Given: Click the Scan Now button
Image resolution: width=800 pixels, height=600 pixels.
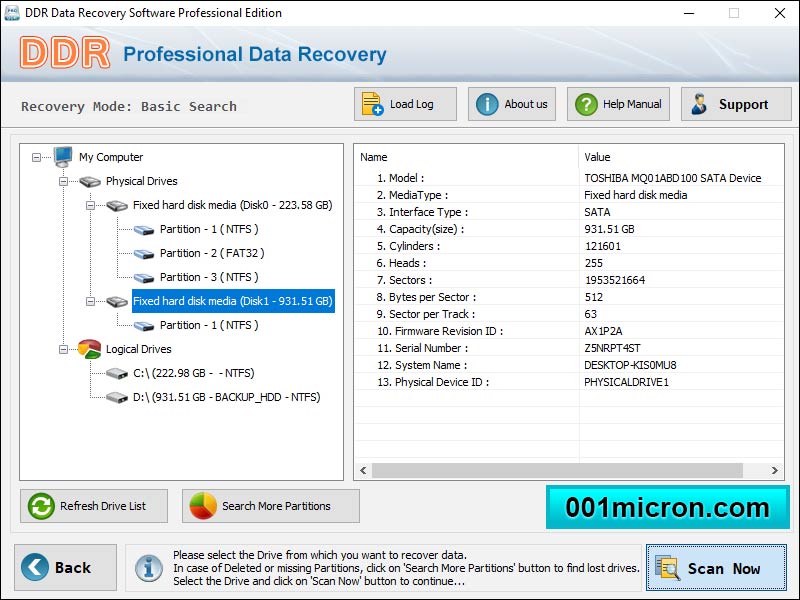Looking at the screenshot, I should pyautogui.click(x=718, y=567).
